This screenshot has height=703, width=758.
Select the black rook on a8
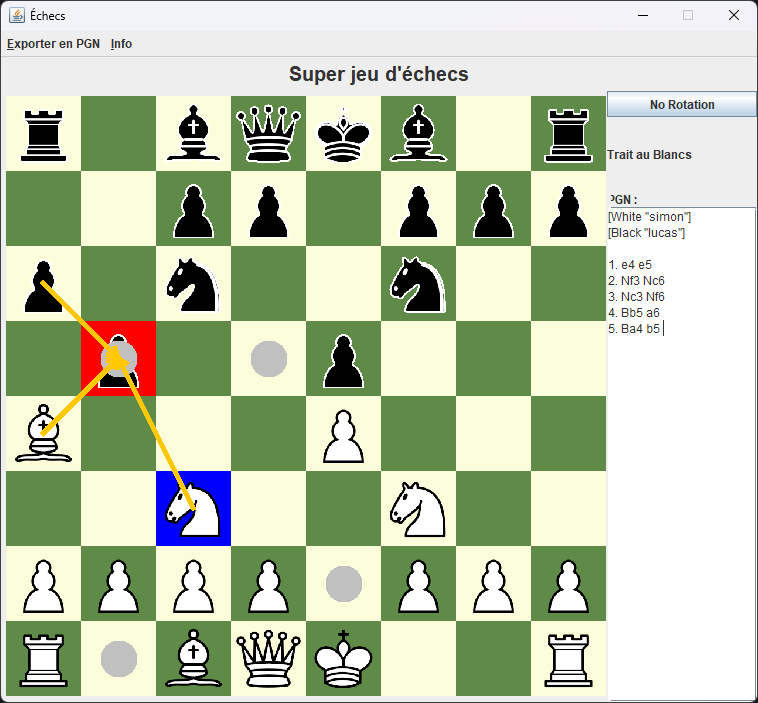click(43, 134)
